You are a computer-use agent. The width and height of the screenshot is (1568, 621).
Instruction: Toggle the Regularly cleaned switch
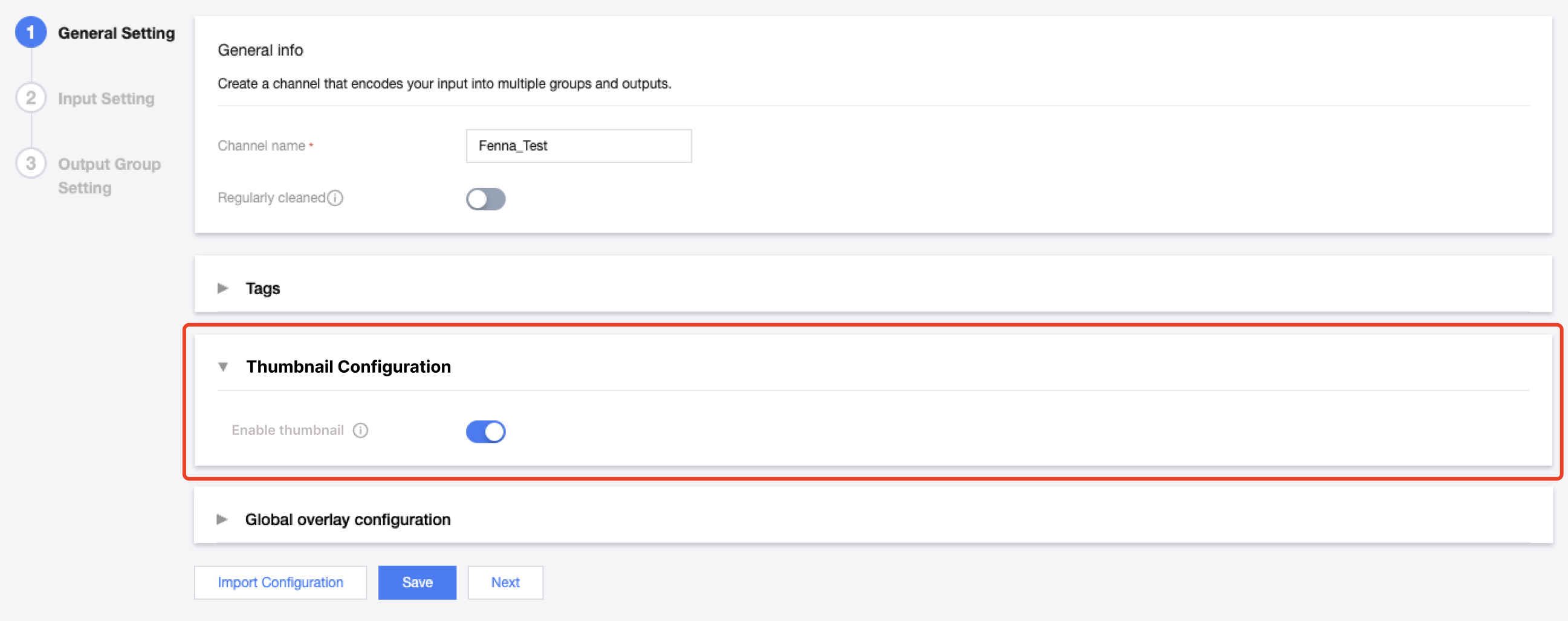[485, 199]
